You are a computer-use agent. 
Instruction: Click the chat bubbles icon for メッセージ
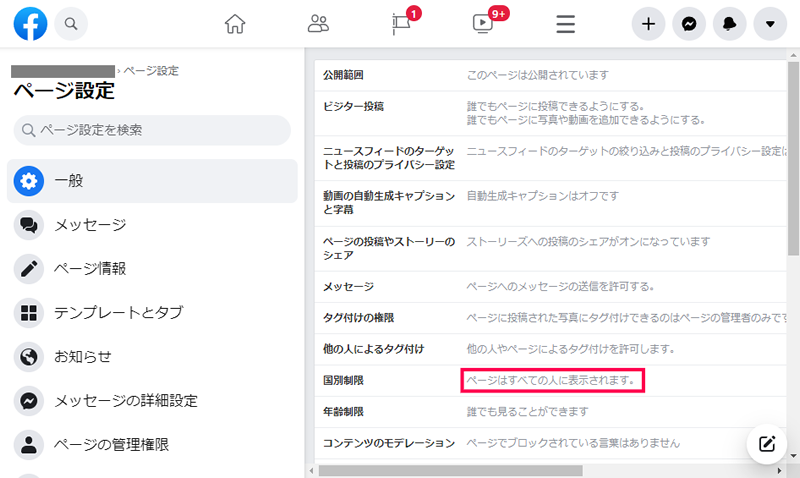pos(29,224)
